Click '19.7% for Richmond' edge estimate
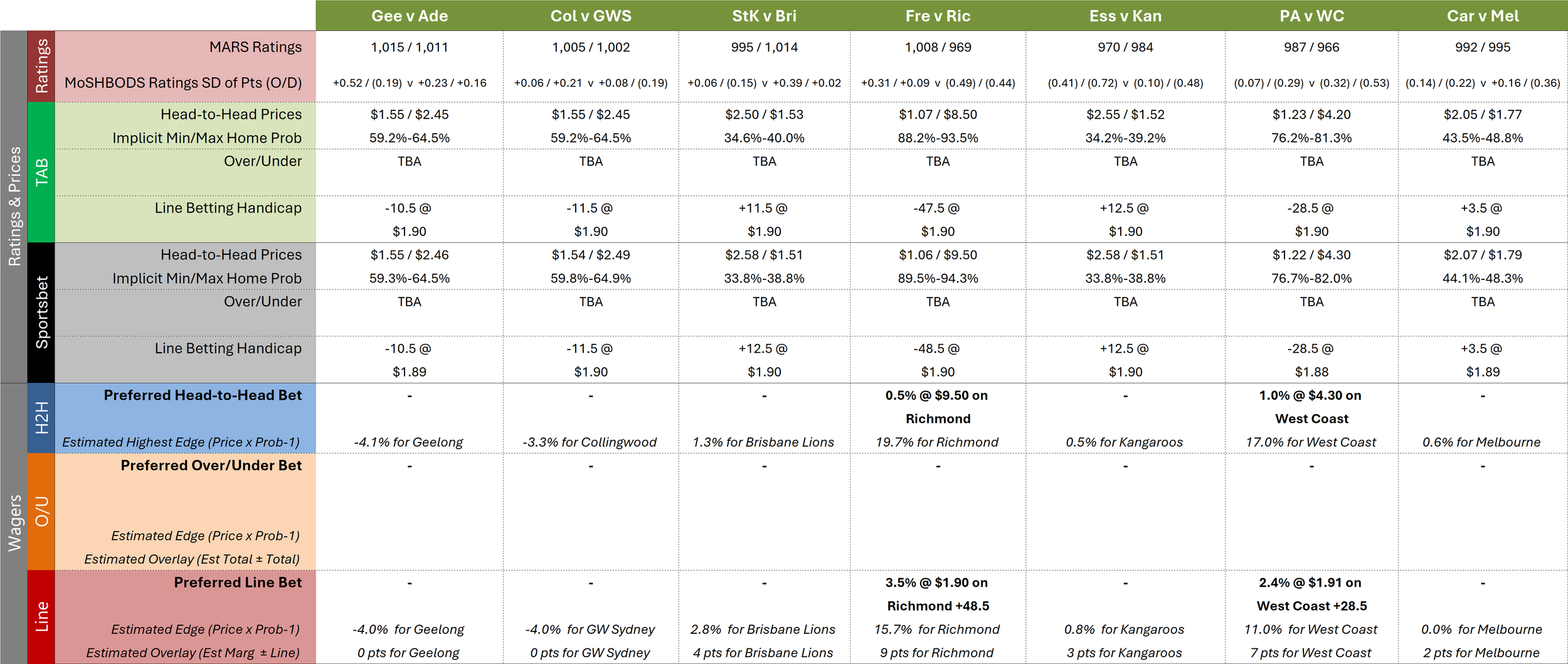The image size is (1568, 664). tap(937, 442)
